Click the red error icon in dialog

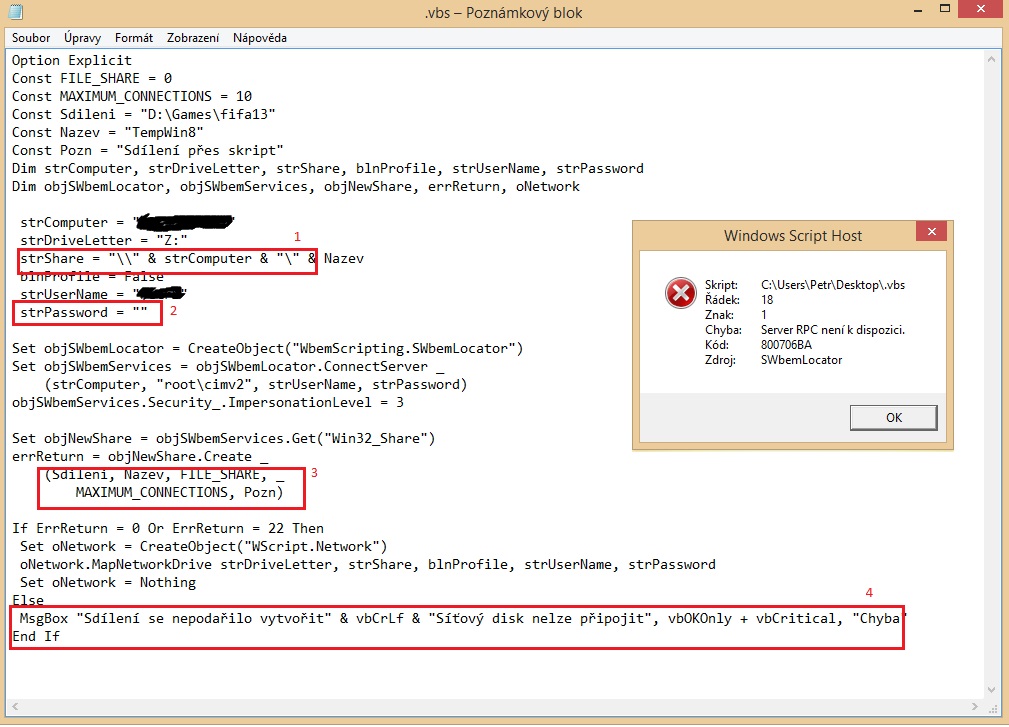click(680, 293)
